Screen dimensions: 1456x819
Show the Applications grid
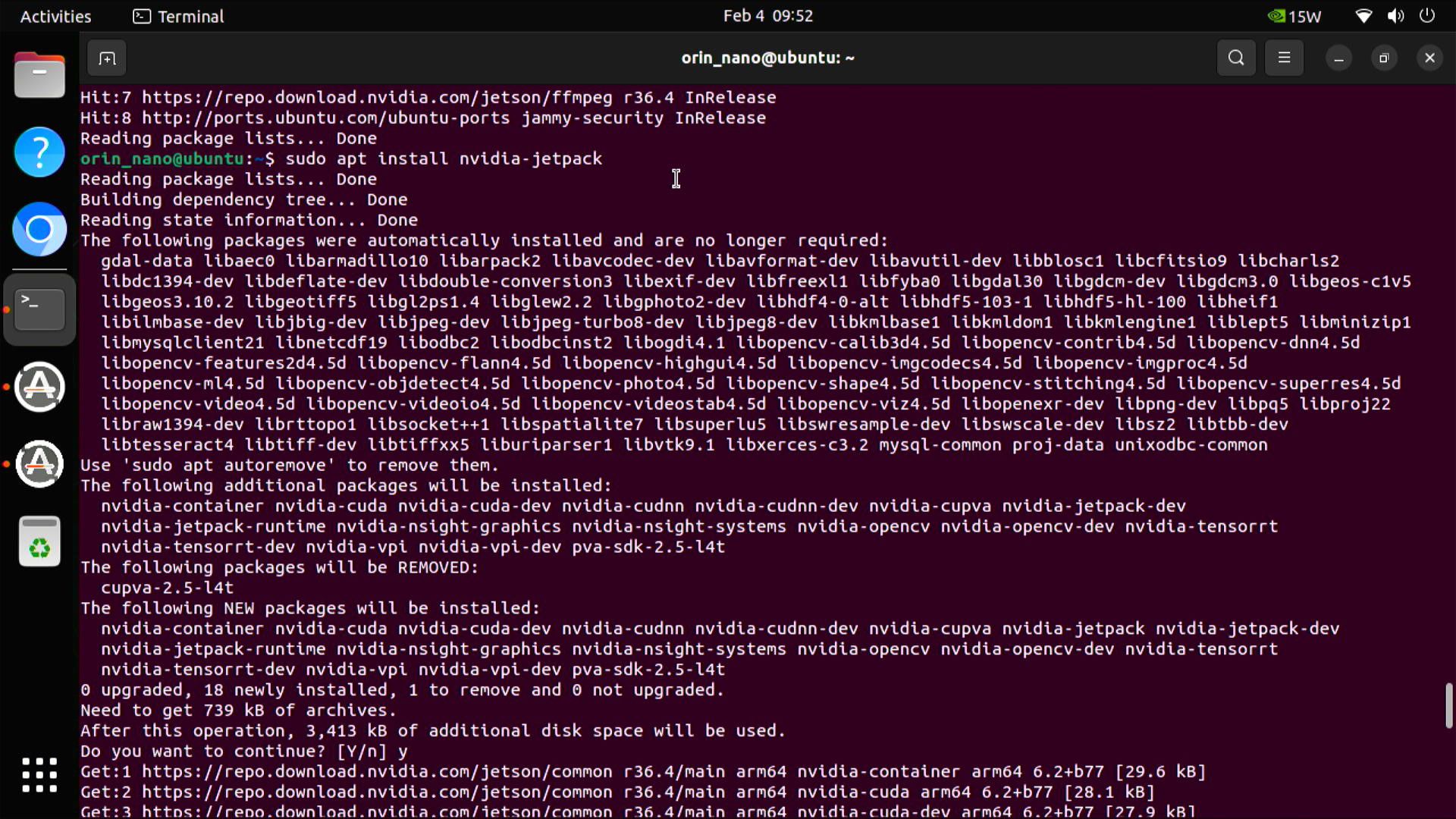pos(39,774)
